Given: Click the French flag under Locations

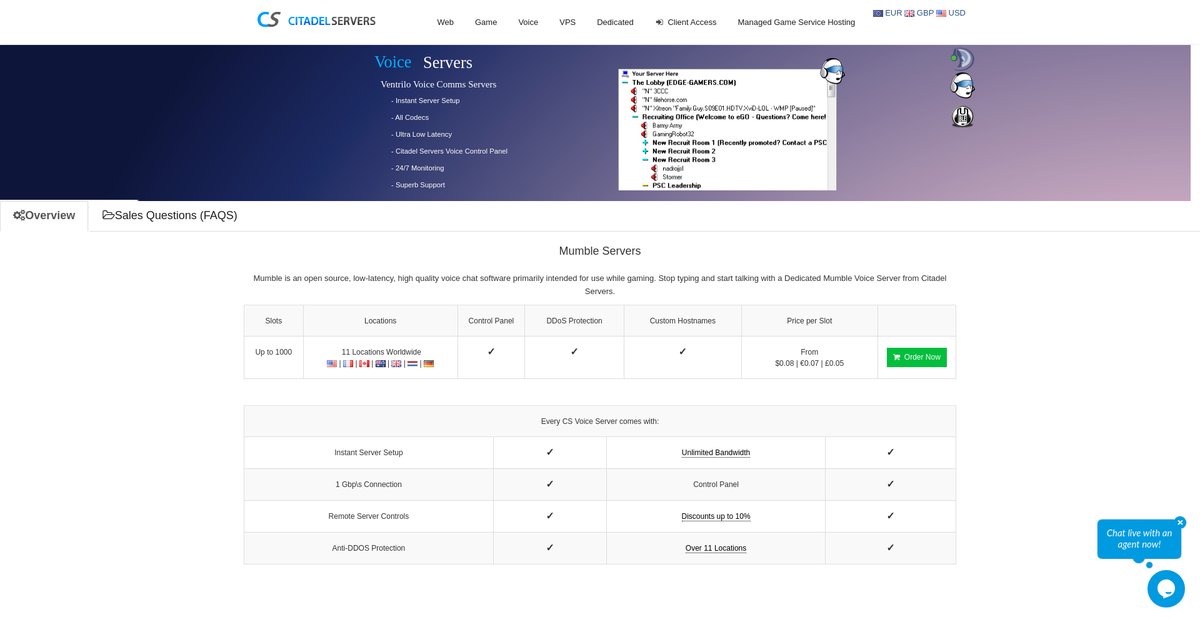Looking at the screenshot, I should [348, 364].
